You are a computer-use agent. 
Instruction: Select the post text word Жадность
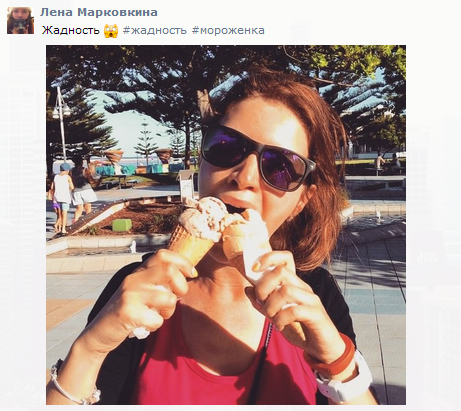71,30
